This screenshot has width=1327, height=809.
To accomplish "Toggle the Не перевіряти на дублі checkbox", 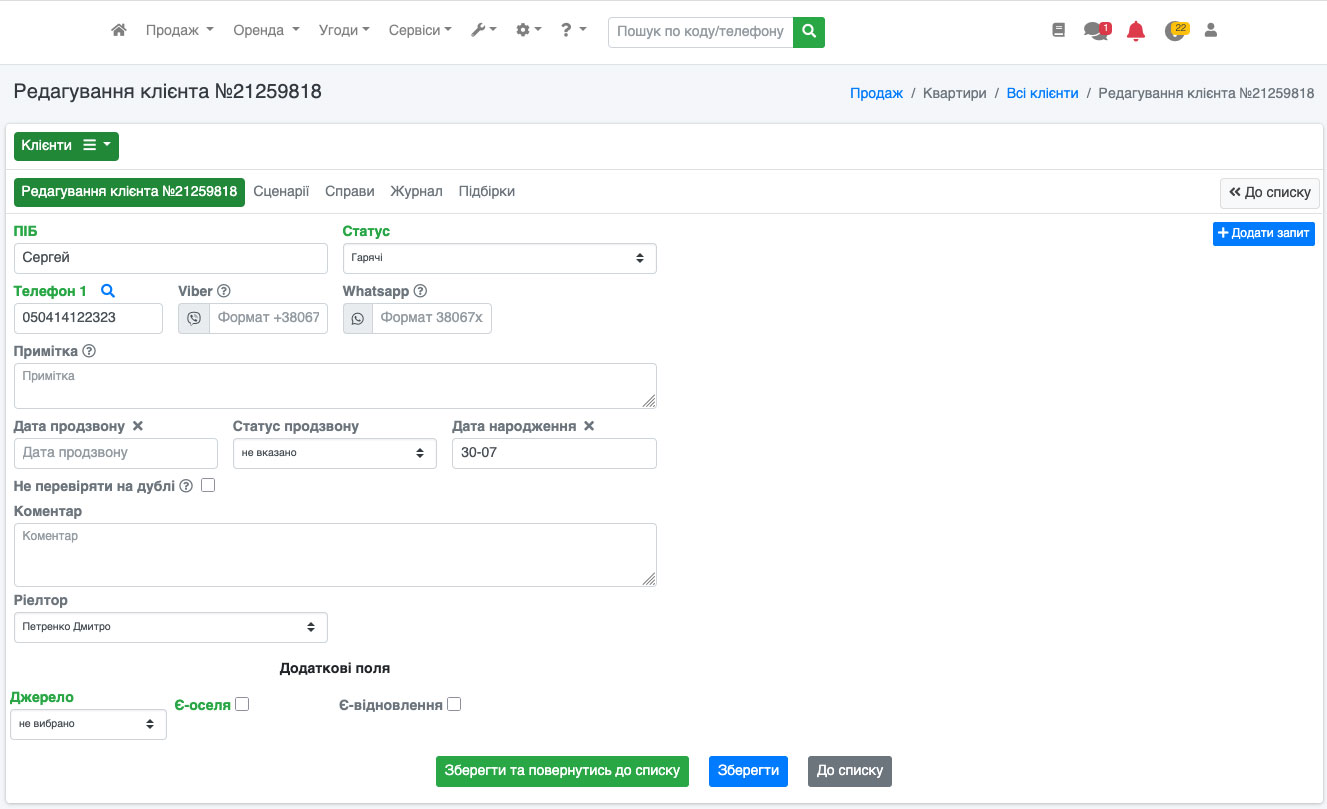I will coord(208,486).
